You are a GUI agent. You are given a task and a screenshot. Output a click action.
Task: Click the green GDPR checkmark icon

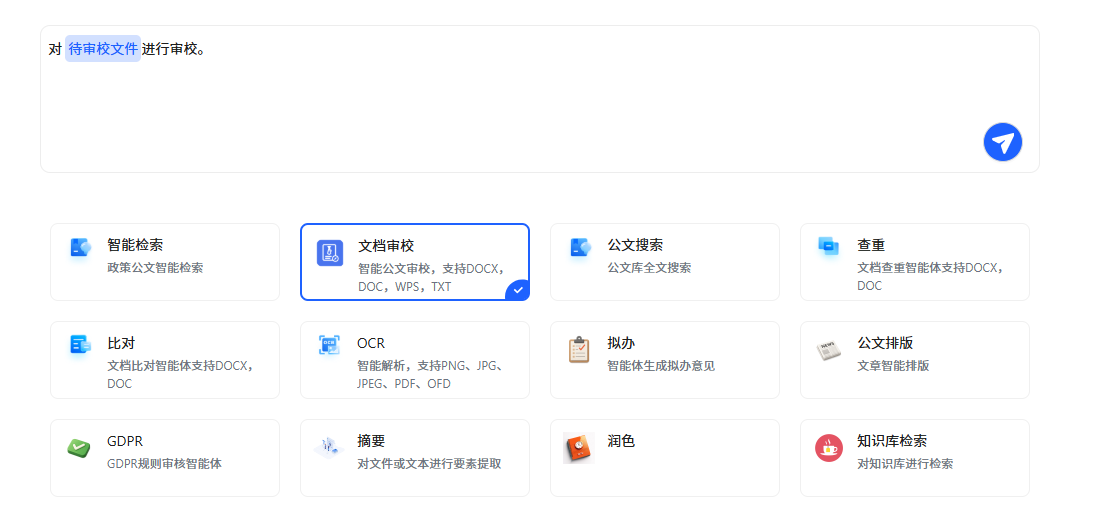(x=79, y=448)
